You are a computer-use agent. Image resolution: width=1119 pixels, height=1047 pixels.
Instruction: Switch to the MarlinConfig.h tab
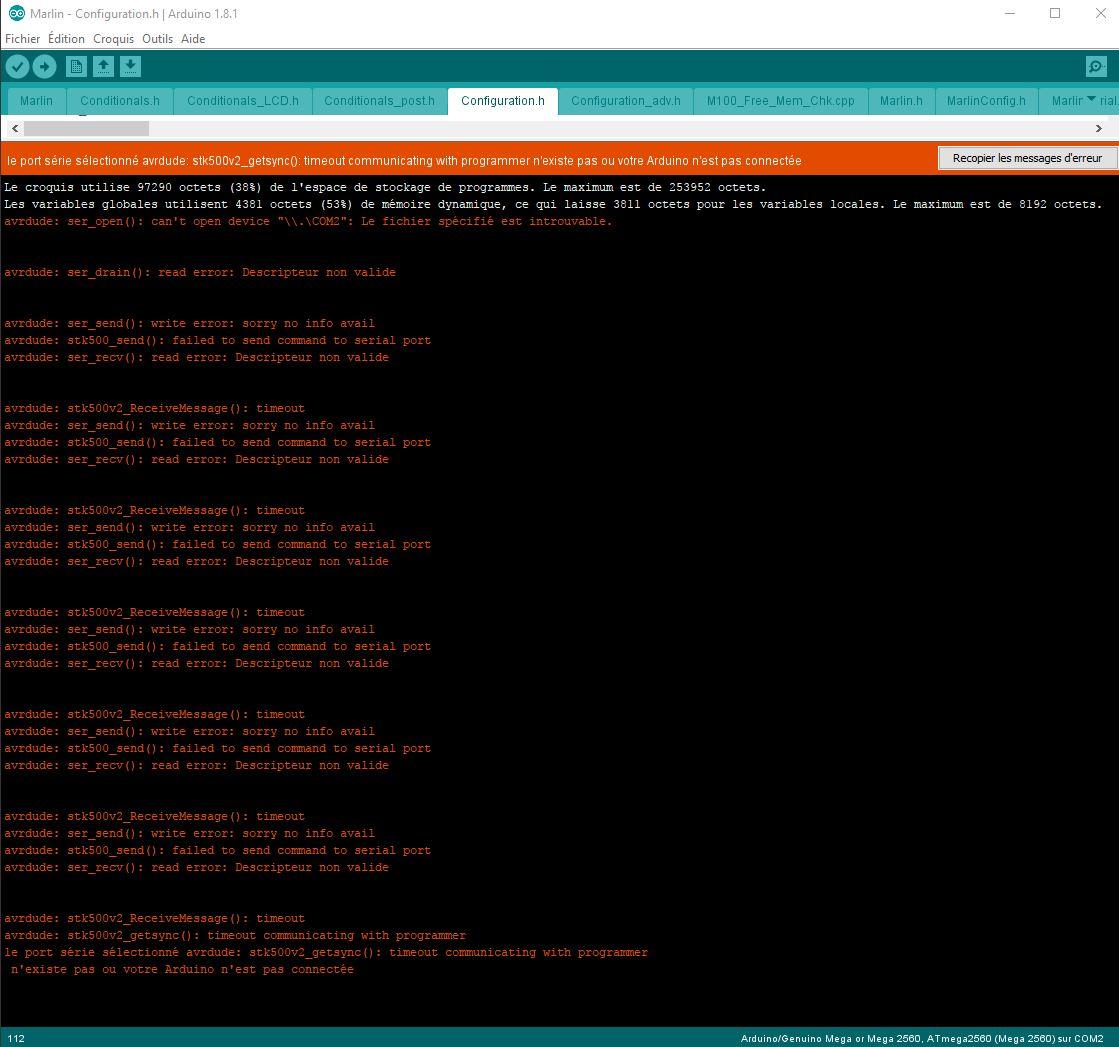pyautogui.click(x=986, y=101)
